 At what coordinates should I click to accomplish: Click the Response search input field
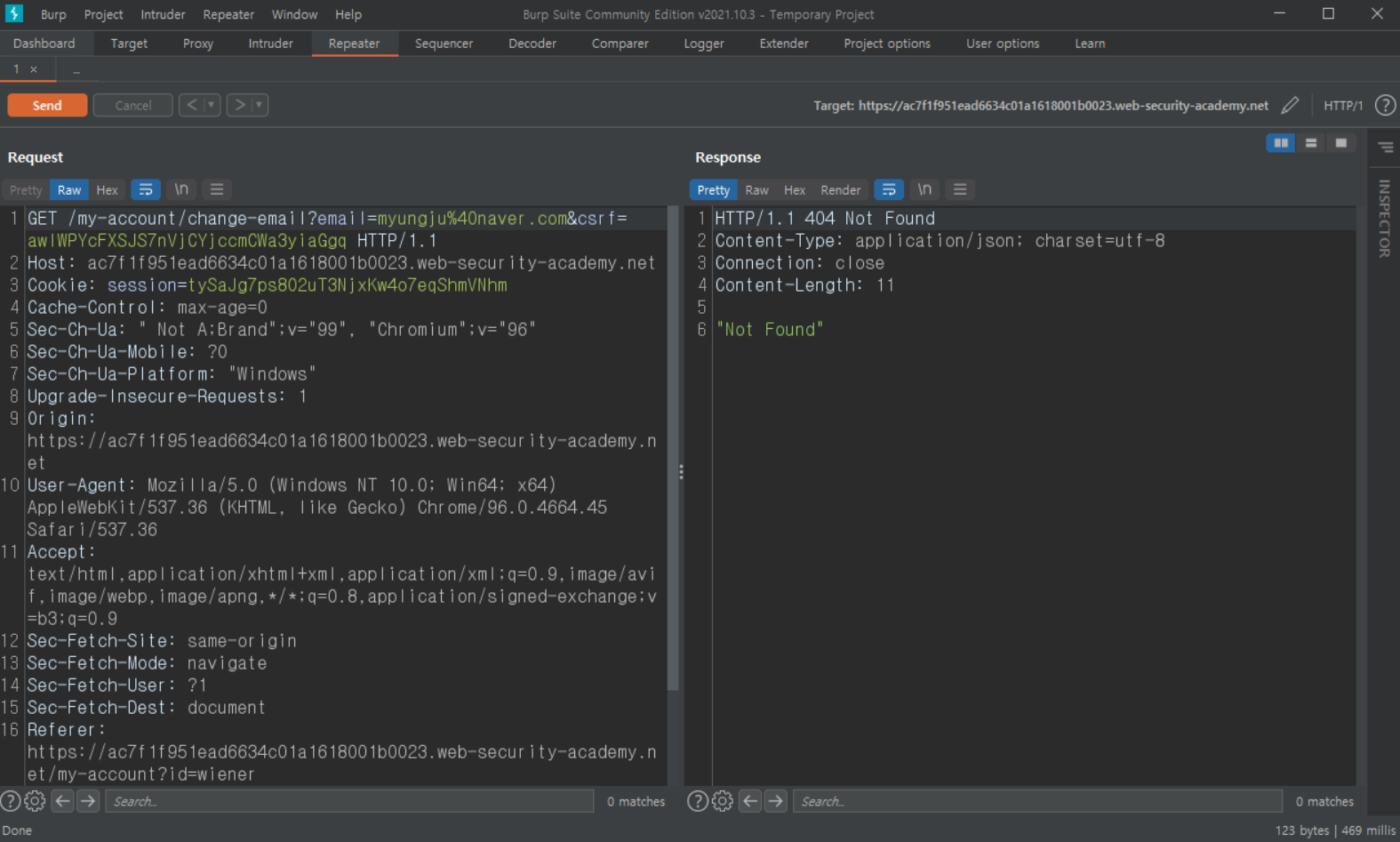(x=1037, y=801)
